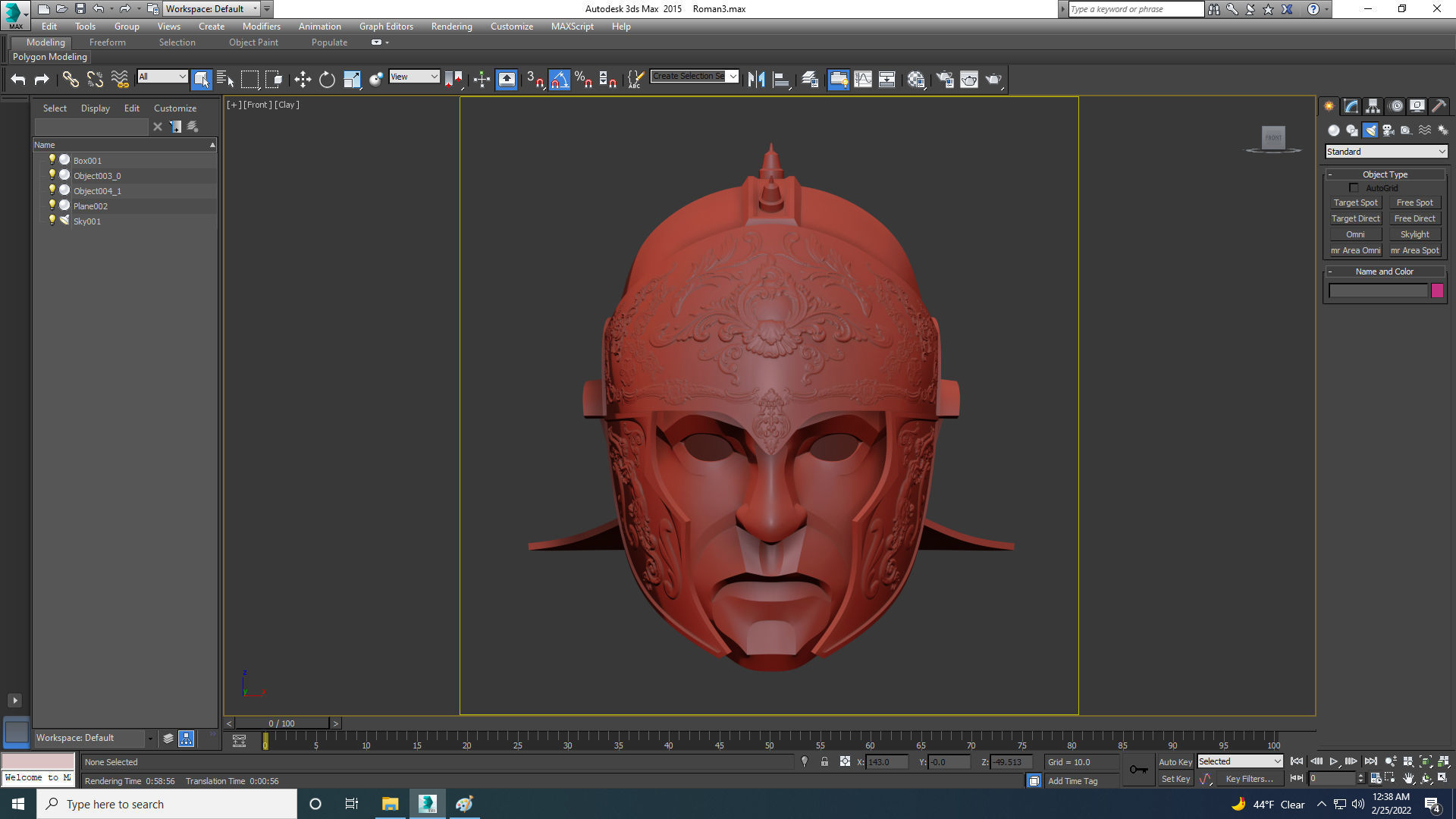Select the Select and Link tool
Image resolution: width=1456 pixels, height=819 pixels.
[70, 79]
